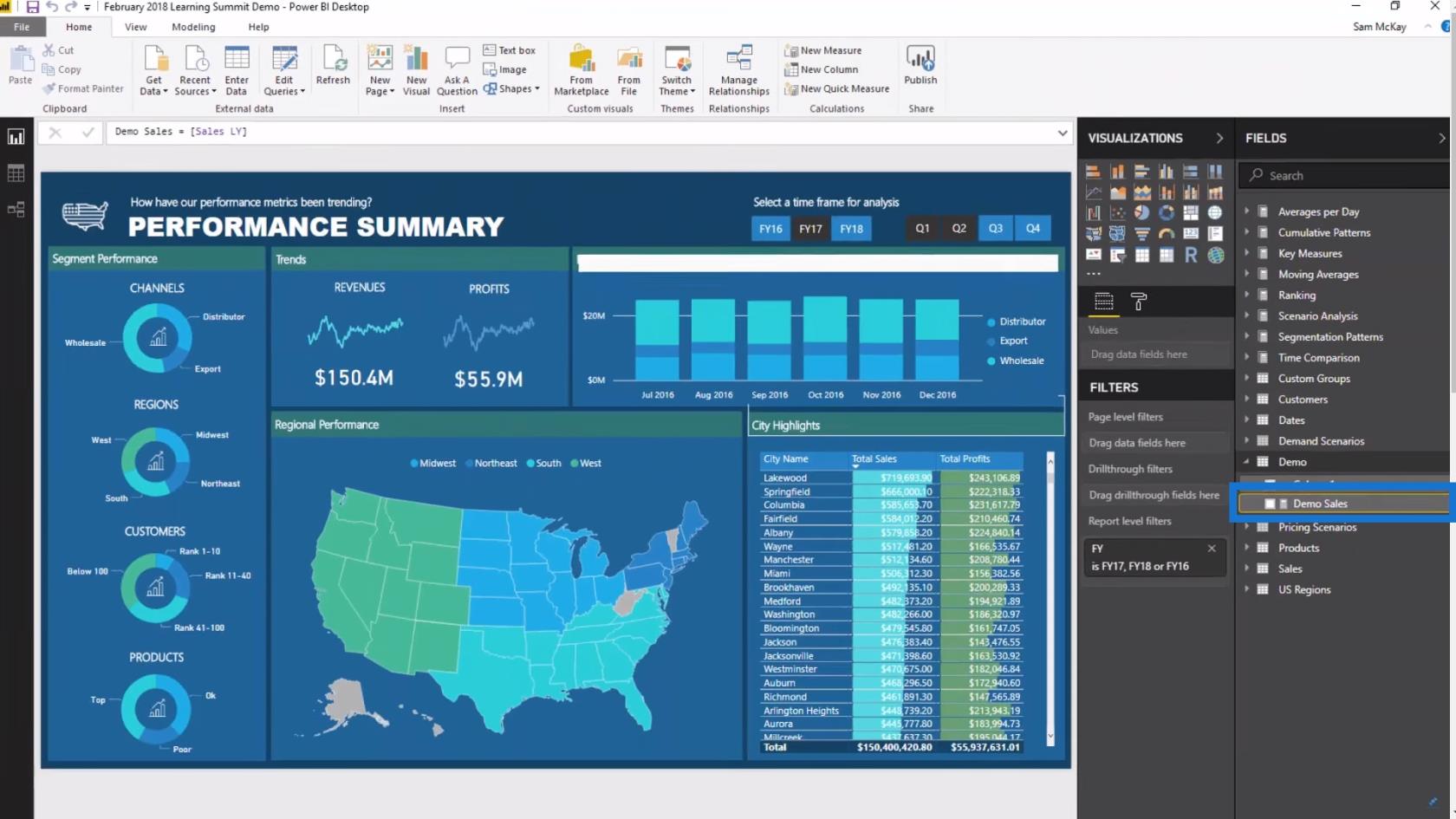Expand the Customers table in Fields
Viewport: 1456px width, 819px height.
coord(1247,399)
